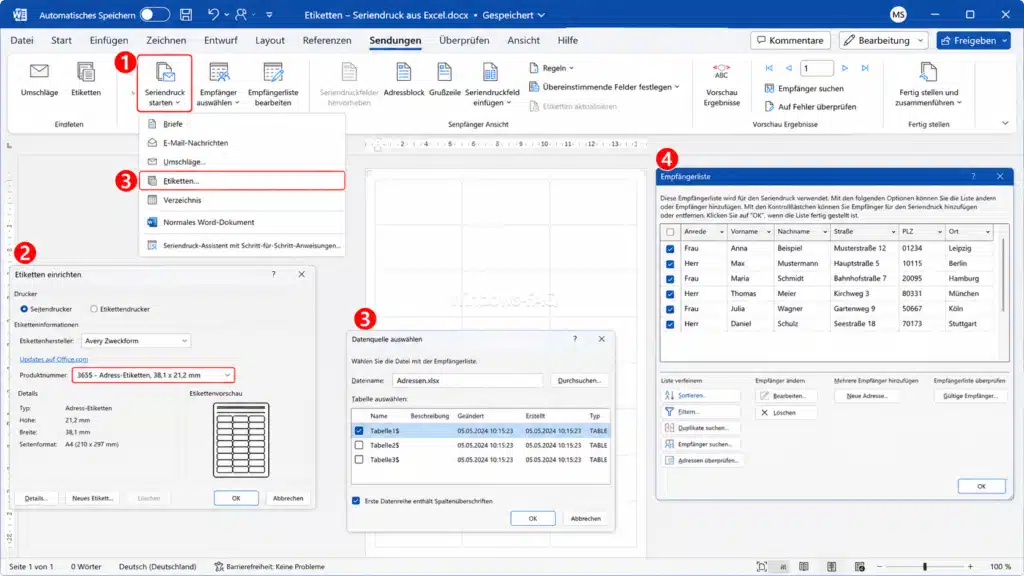1024x576 pixels.
Task: Click Neues Etikett... button
Action: coord(92,498)
